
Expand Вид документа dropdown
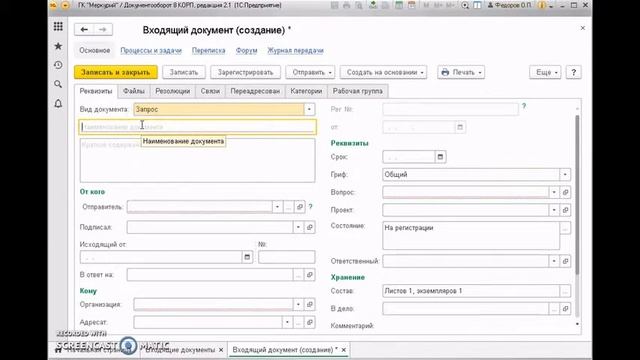(309, 109)
